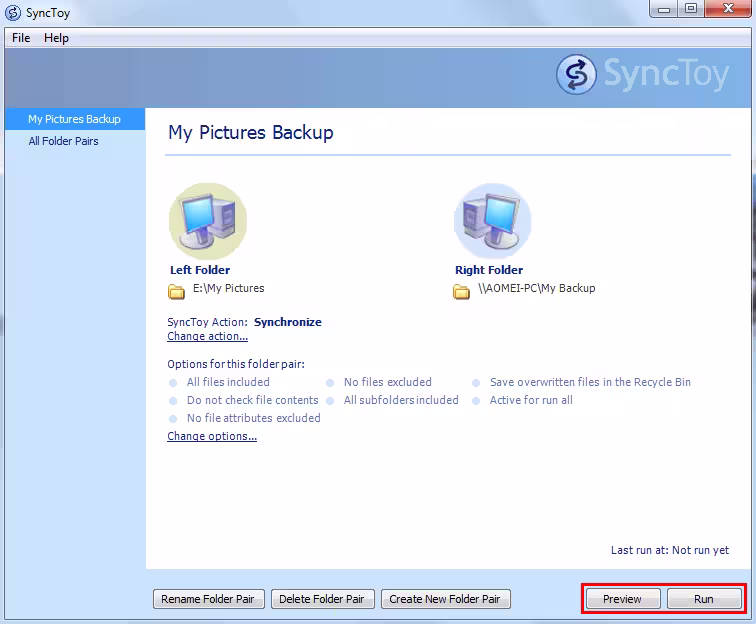The height and width of the screenshot is (624, 756).
Task: Click the Left Folder computer icon
Action: (208, 221)
